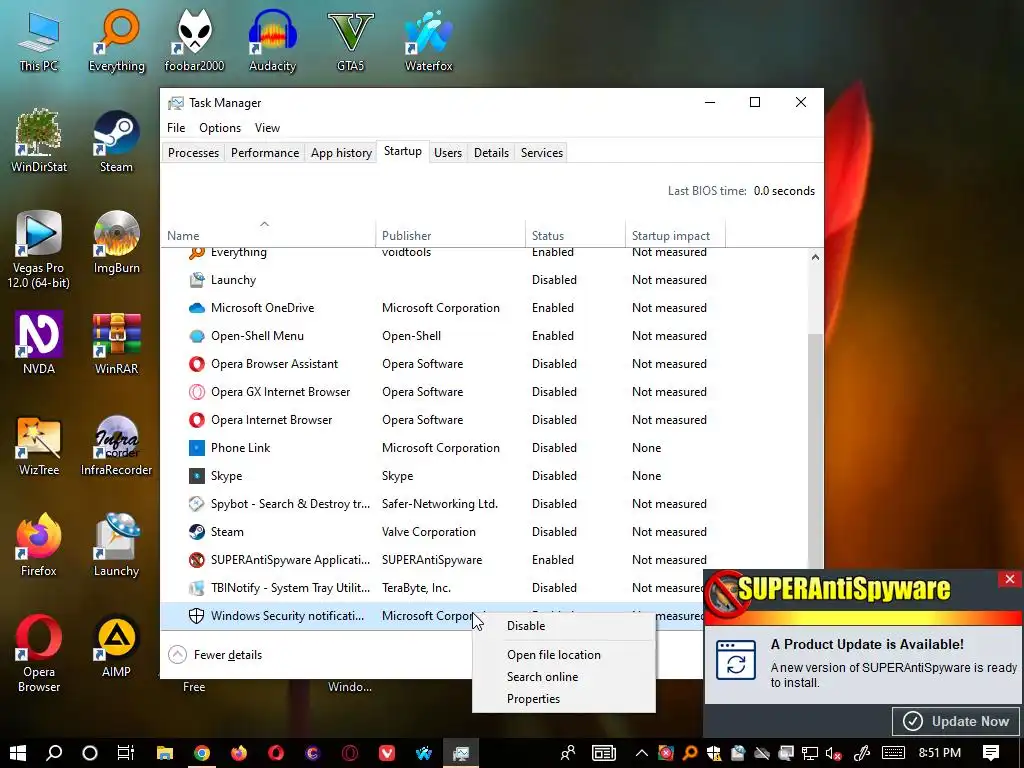Click 'Valve Corporation' publisher text
This screenshot has height=768, width=1024.
pos(428,532)
